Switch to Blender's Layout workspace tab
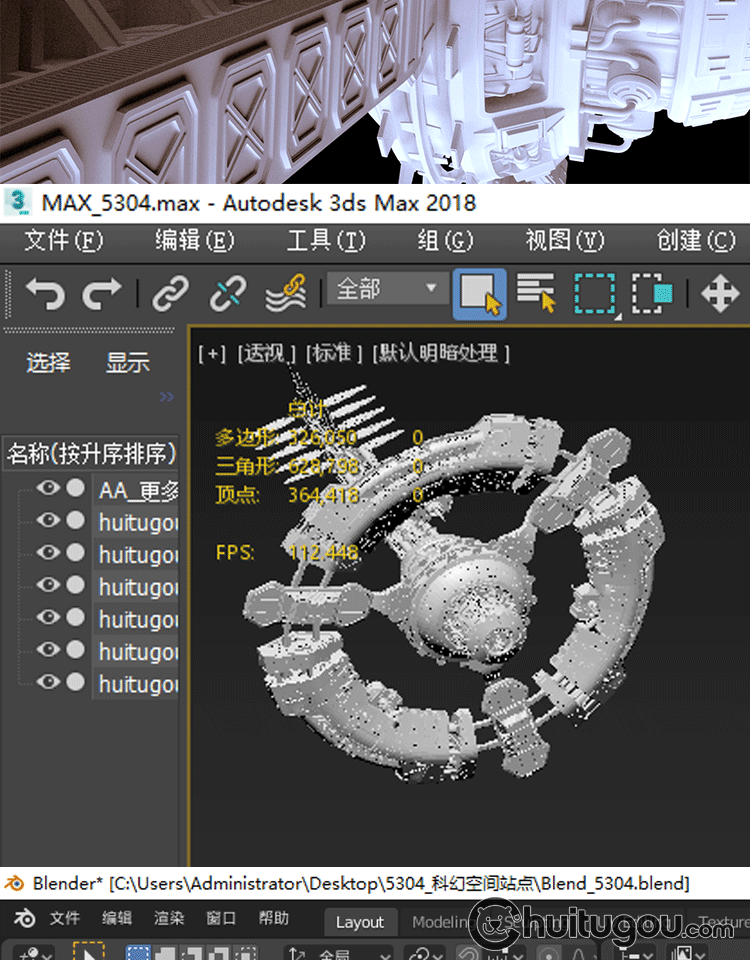Image resolution: width=750 pixels, height=960 pixels. click(x=359, y=922)
